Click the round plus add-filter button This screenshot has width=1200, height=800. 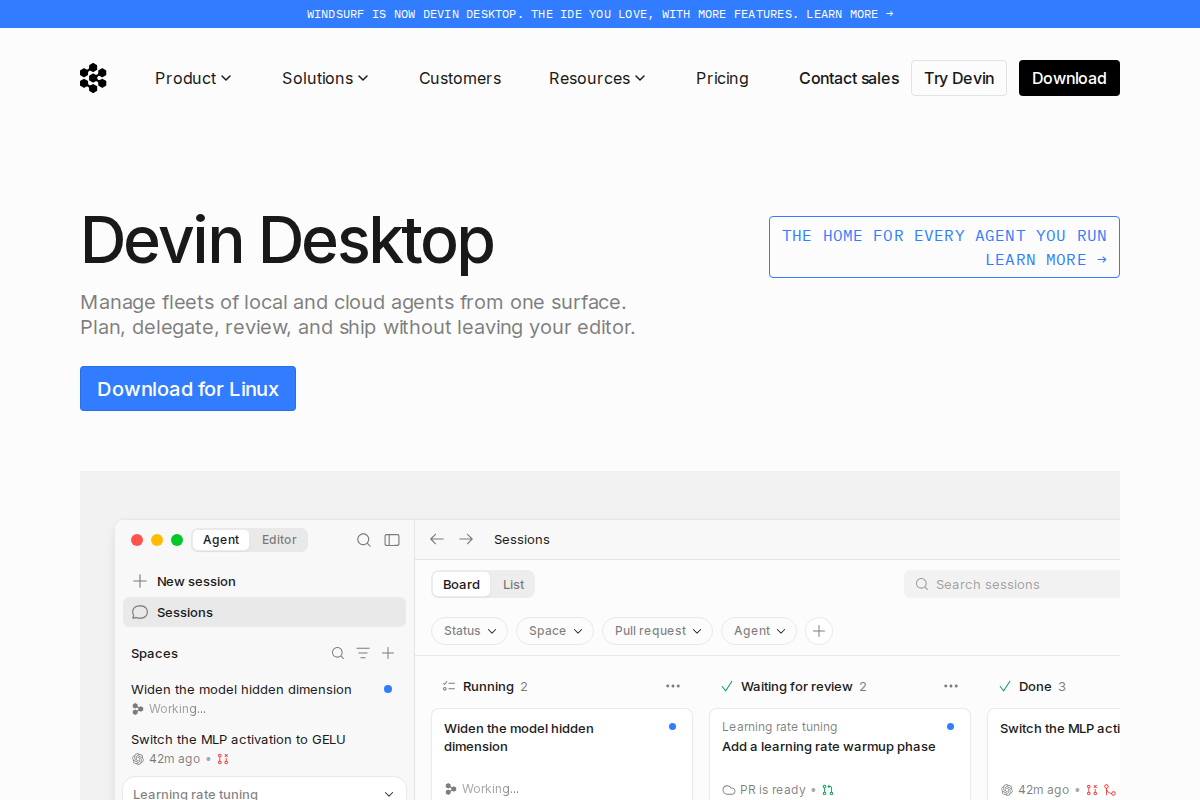[819, 631]
